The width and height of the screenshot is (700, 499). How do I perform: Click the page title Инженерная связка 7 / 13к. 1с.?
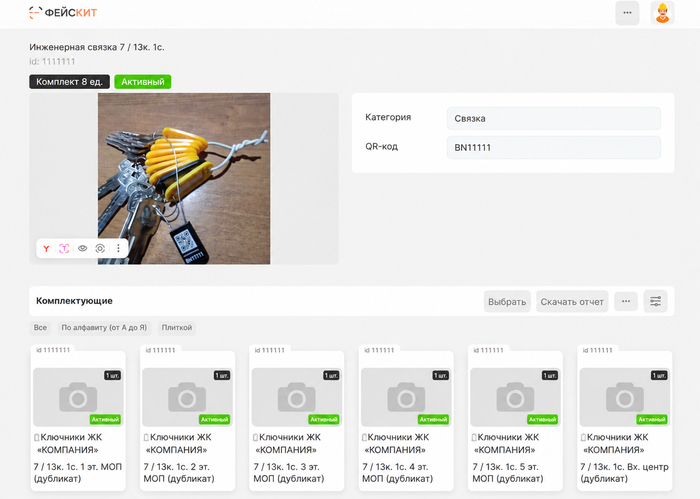click(97, 47)
